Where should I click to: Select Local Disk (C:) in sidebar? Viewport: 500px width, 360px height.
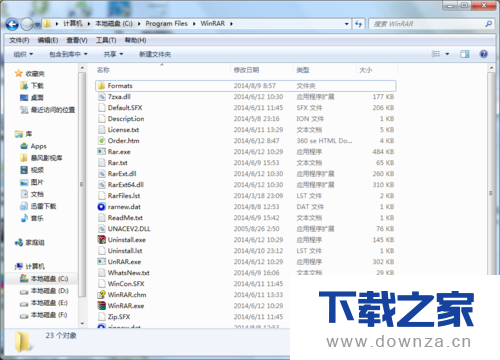click(x=44, y=279)
